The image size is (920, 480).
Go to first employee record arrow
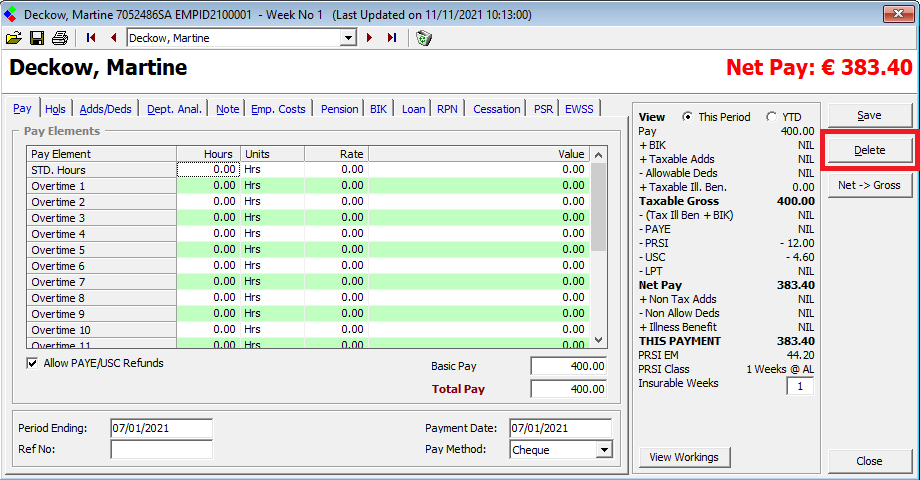tap(92, 38)
